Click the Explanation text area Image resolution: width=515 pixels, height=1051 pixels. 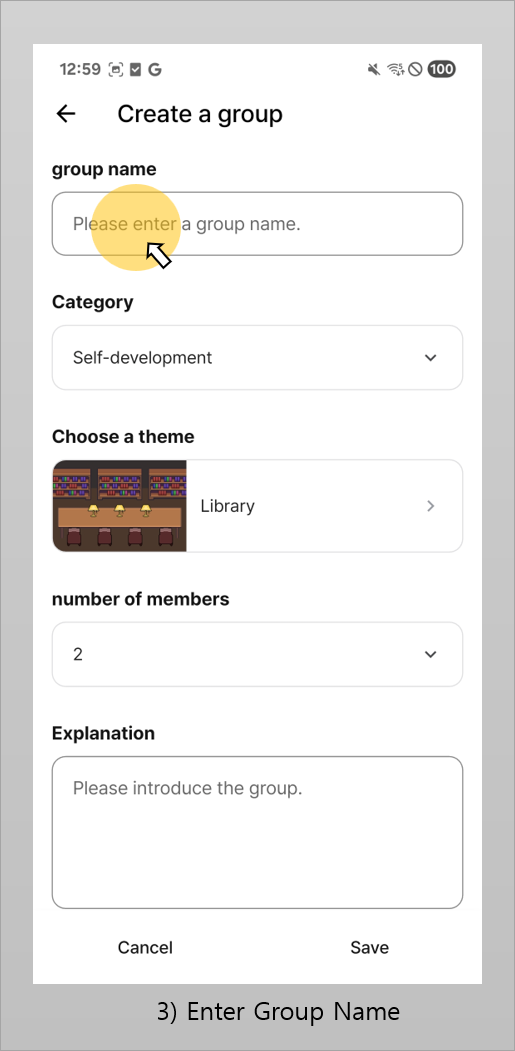(258, 832)
